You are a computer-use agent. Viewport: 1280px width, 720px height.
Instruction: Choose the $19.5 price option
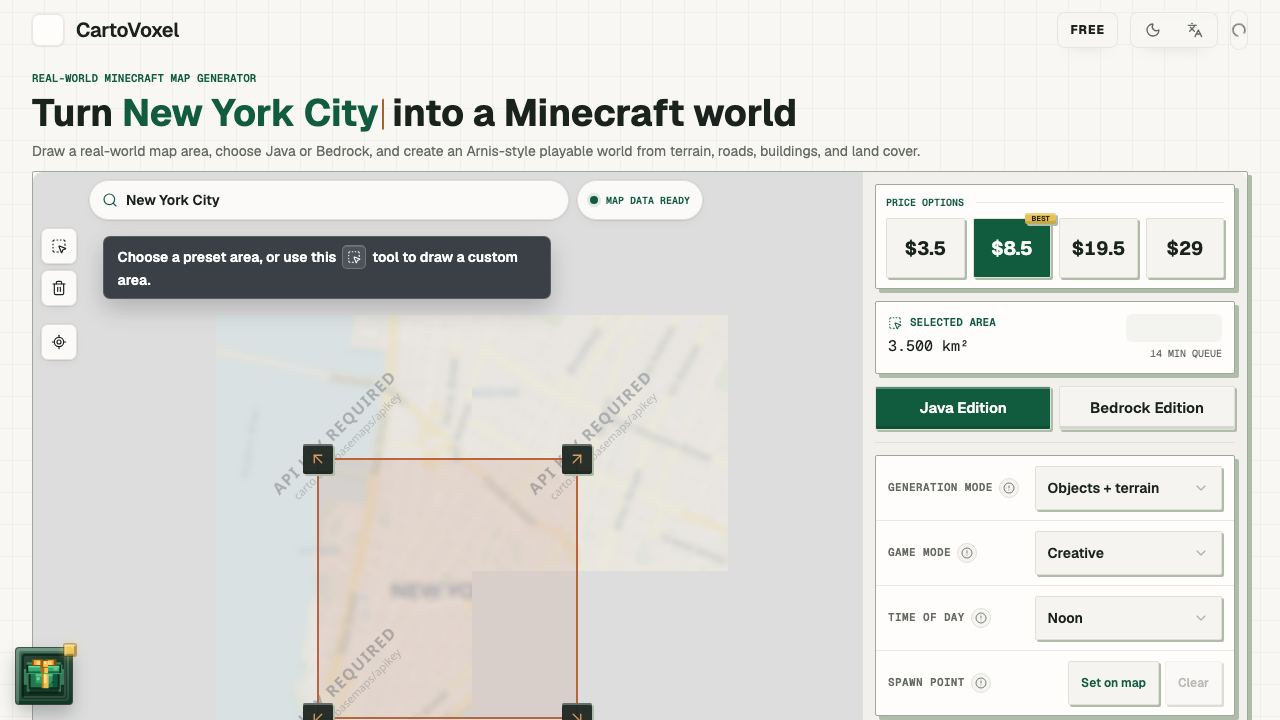point(1098,248)
